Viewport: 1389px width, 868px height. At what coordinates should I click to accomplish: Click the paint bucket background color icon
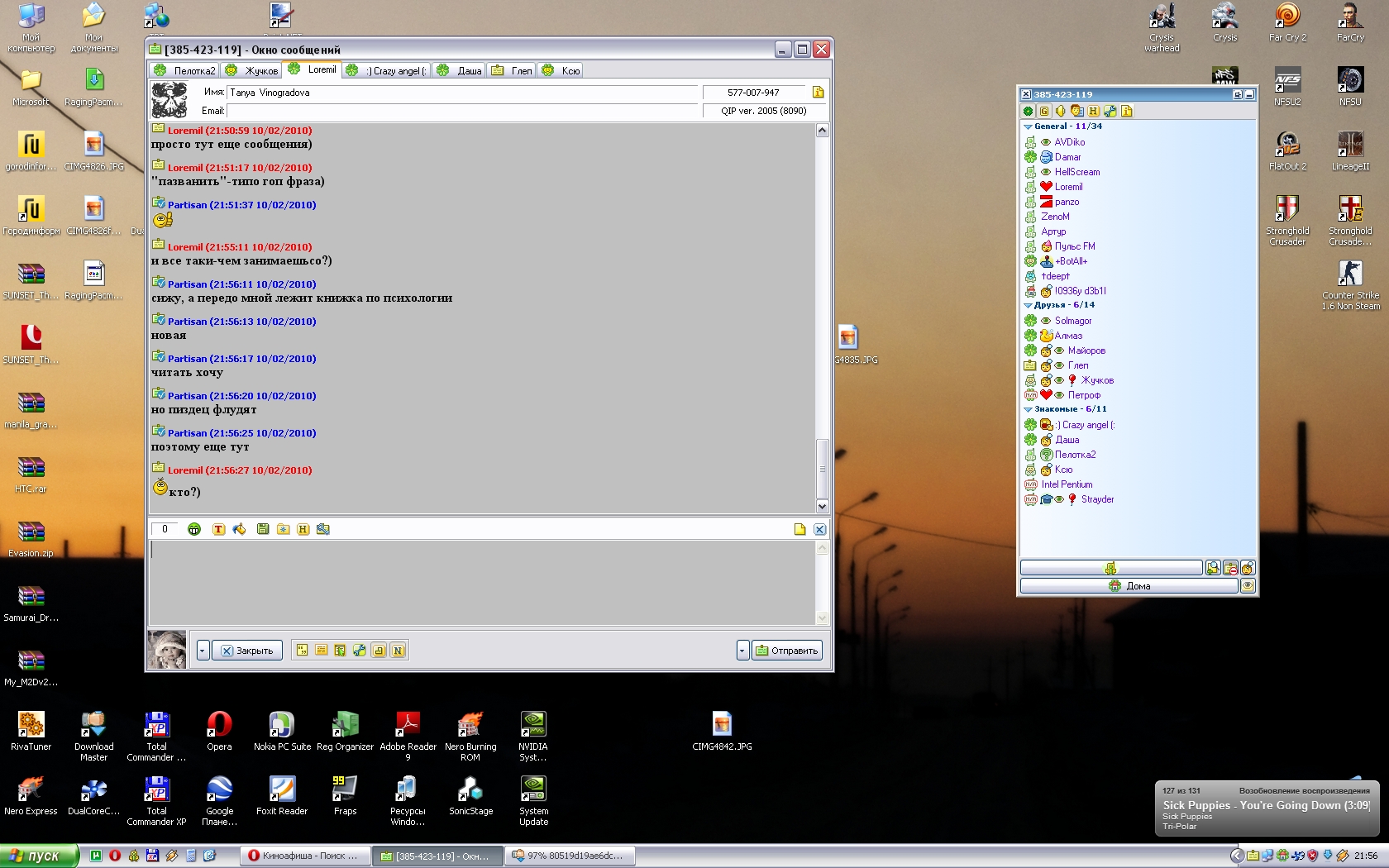(x=239, y=529)
